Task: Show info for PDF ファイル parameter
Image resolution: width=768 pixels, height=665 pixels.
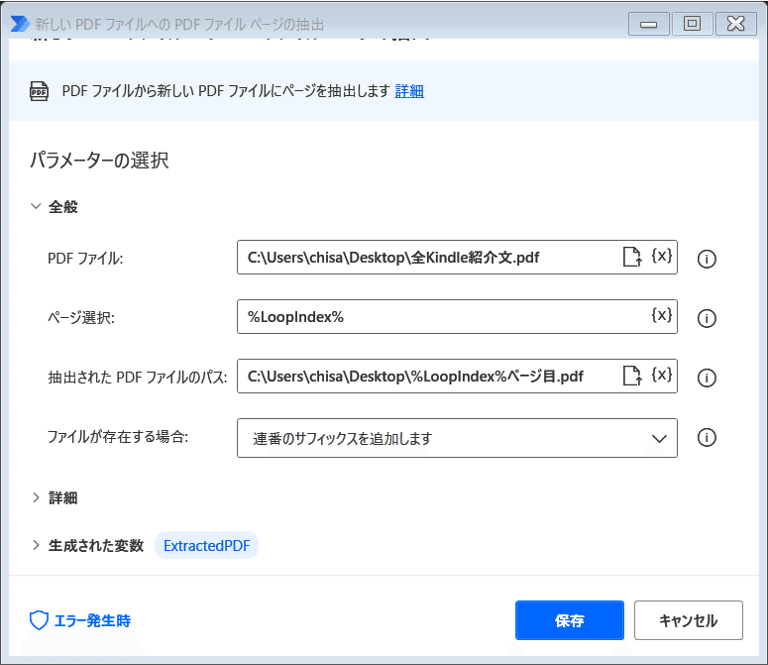Action: pos(706,259)
